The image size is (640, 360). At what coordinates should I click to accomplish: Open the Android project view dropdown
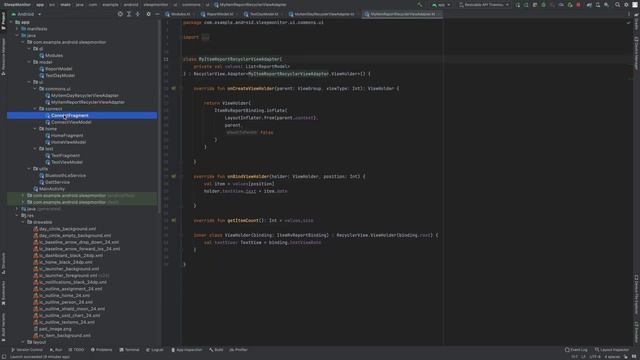click(26, 14)
